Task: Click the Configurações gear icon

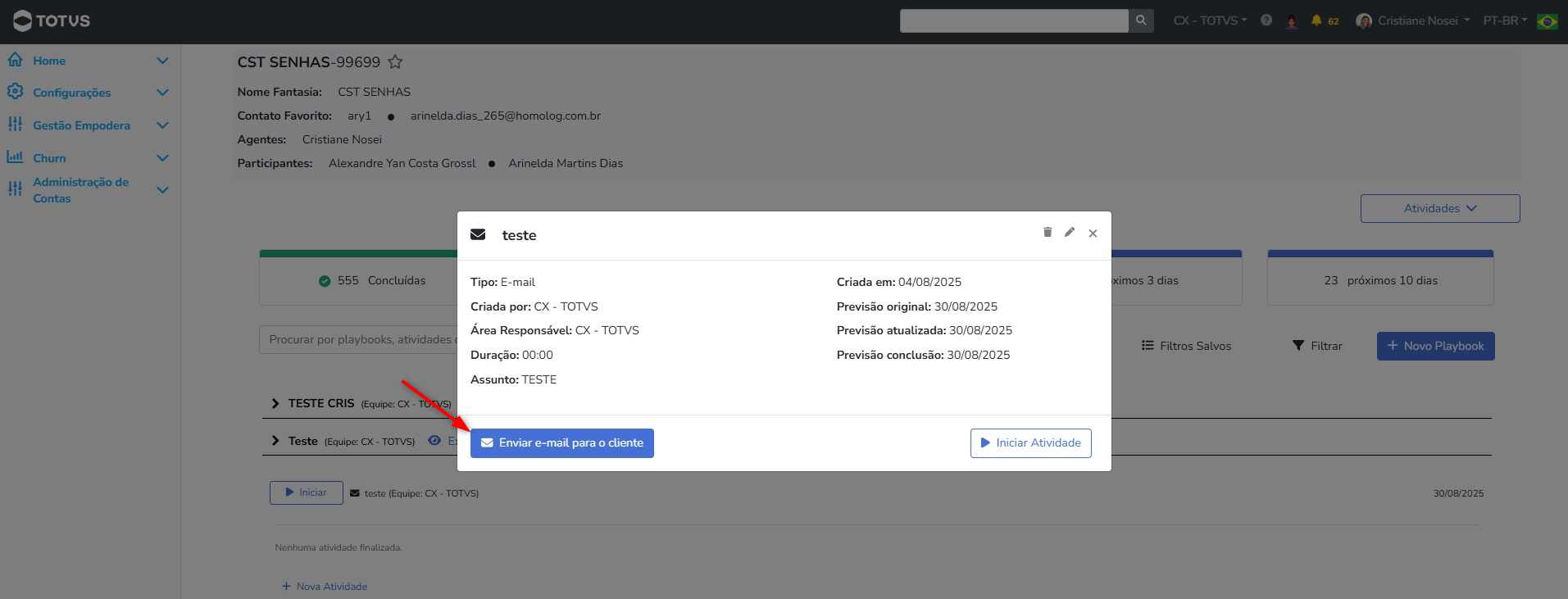Action: tap(15, 92)
